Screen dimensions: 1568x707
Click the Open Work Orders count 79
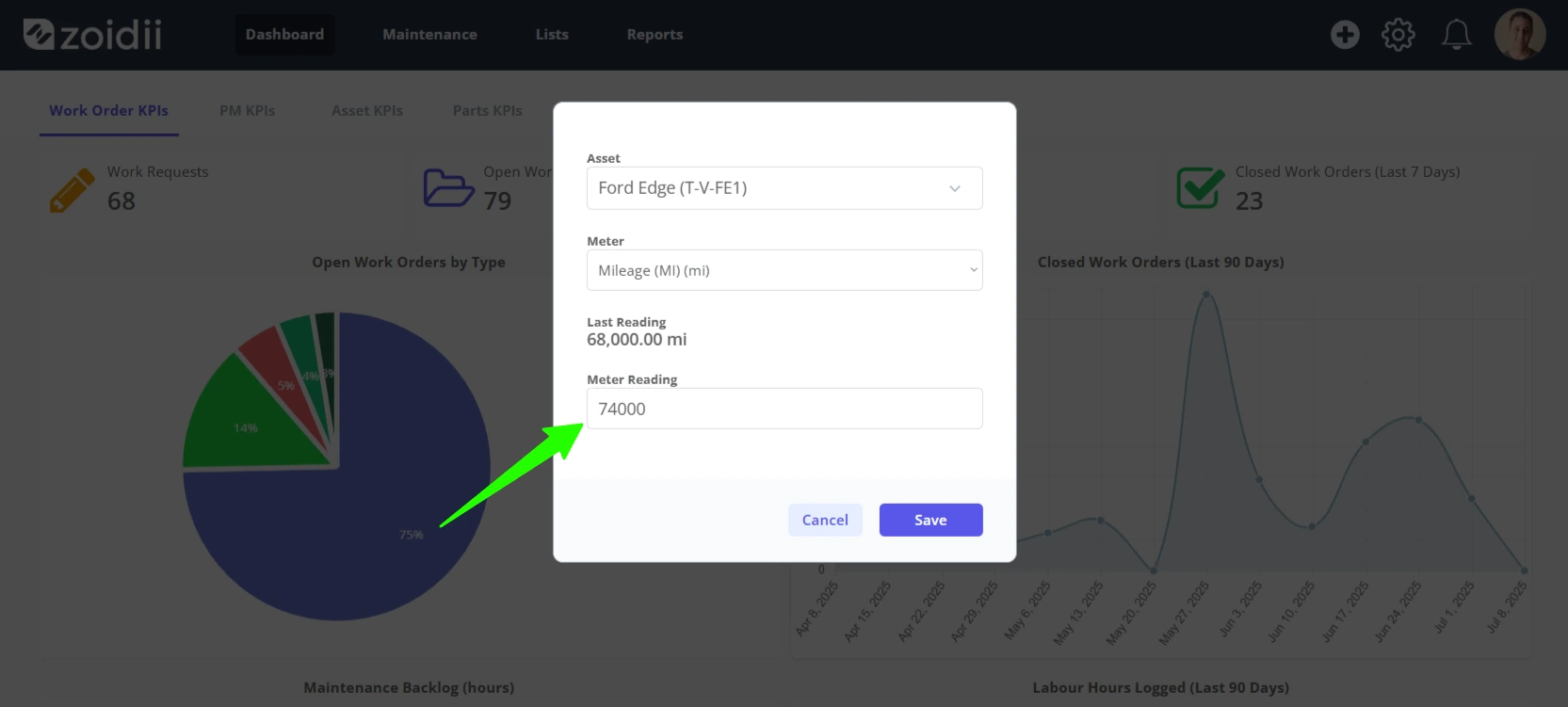click(497, 201)
